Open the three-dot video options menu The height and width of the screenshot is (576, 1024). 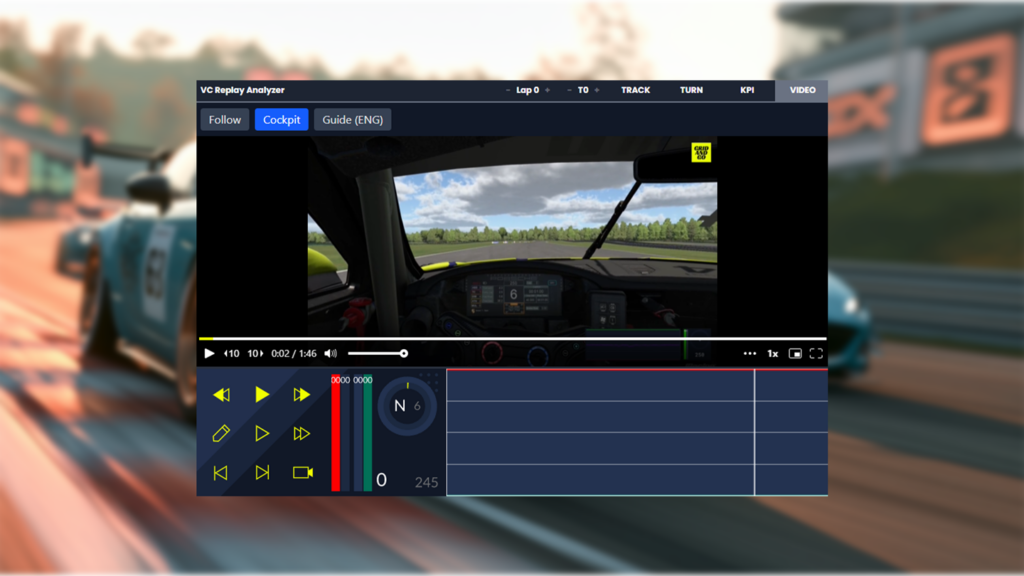pos(750,353)
